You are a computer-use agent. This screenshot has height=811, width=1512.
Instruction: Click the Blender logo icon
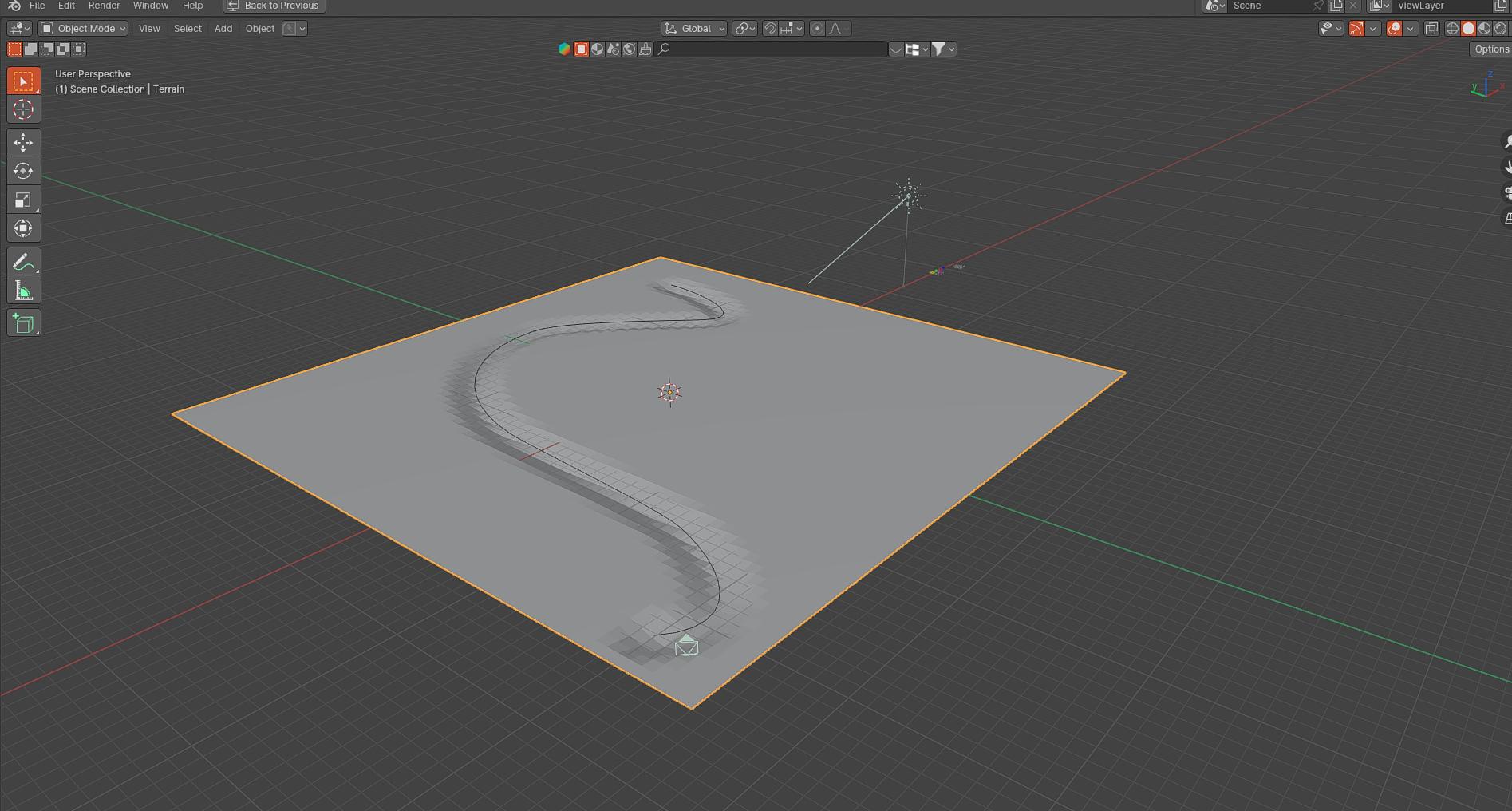click(x=14, y=6)
